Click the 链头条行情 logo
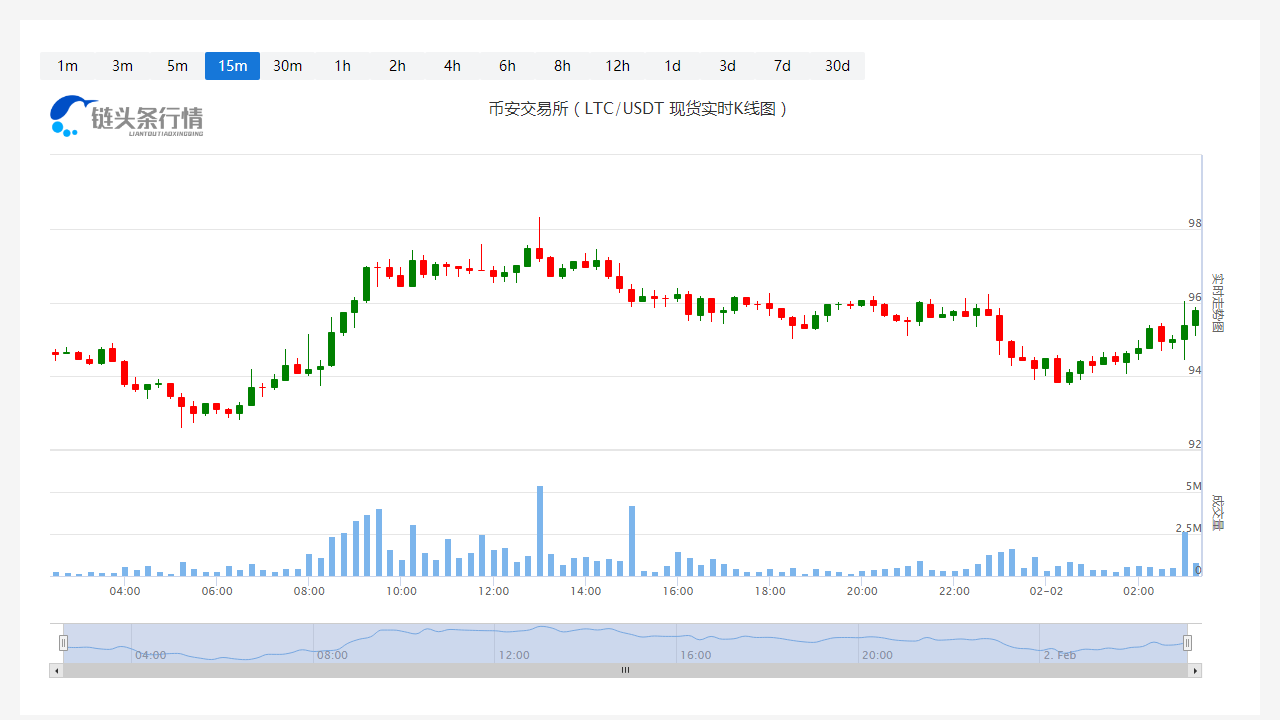Screen dimensions: 1280x720 127,116
